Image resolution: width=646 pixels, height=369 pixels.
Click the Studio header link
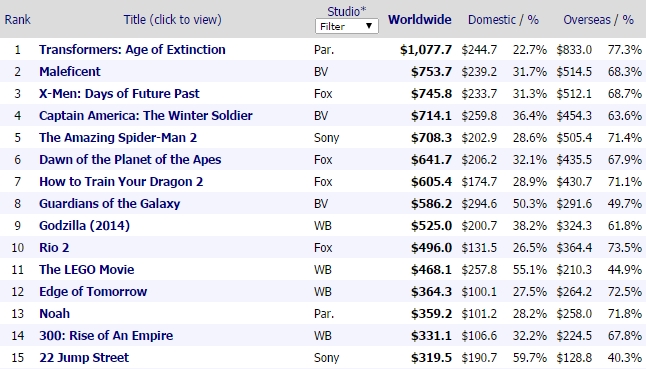tap(346, 11)
